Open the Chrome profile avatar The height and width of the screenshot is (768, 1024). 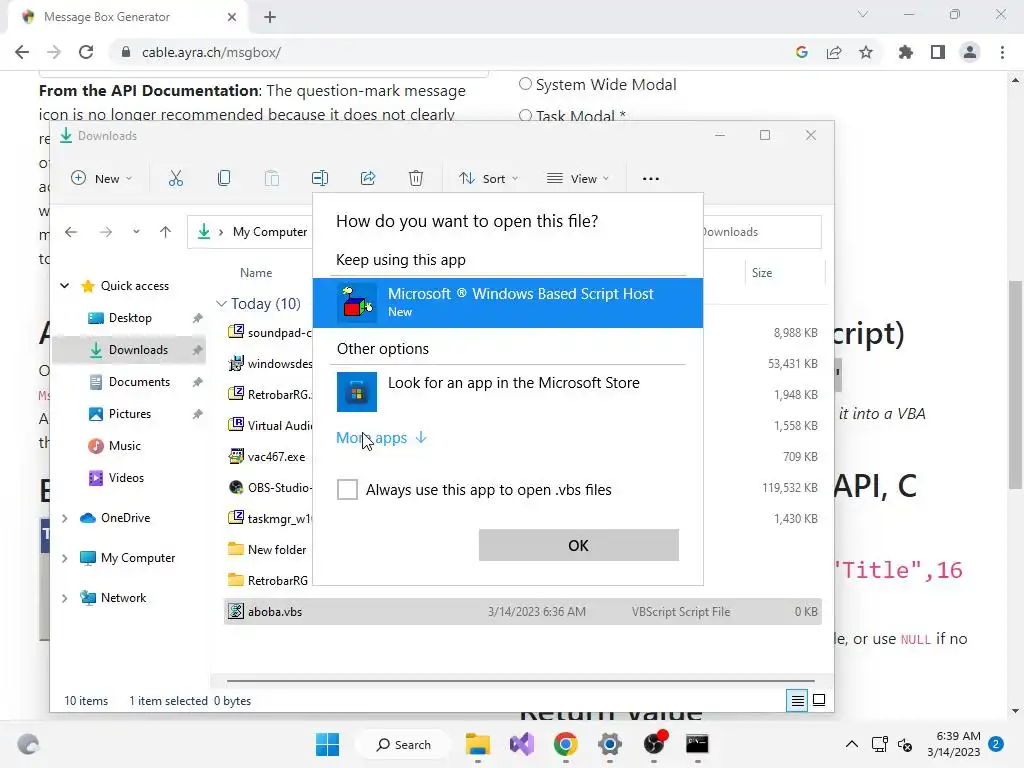pyautogui.click(x=970, y=52)
